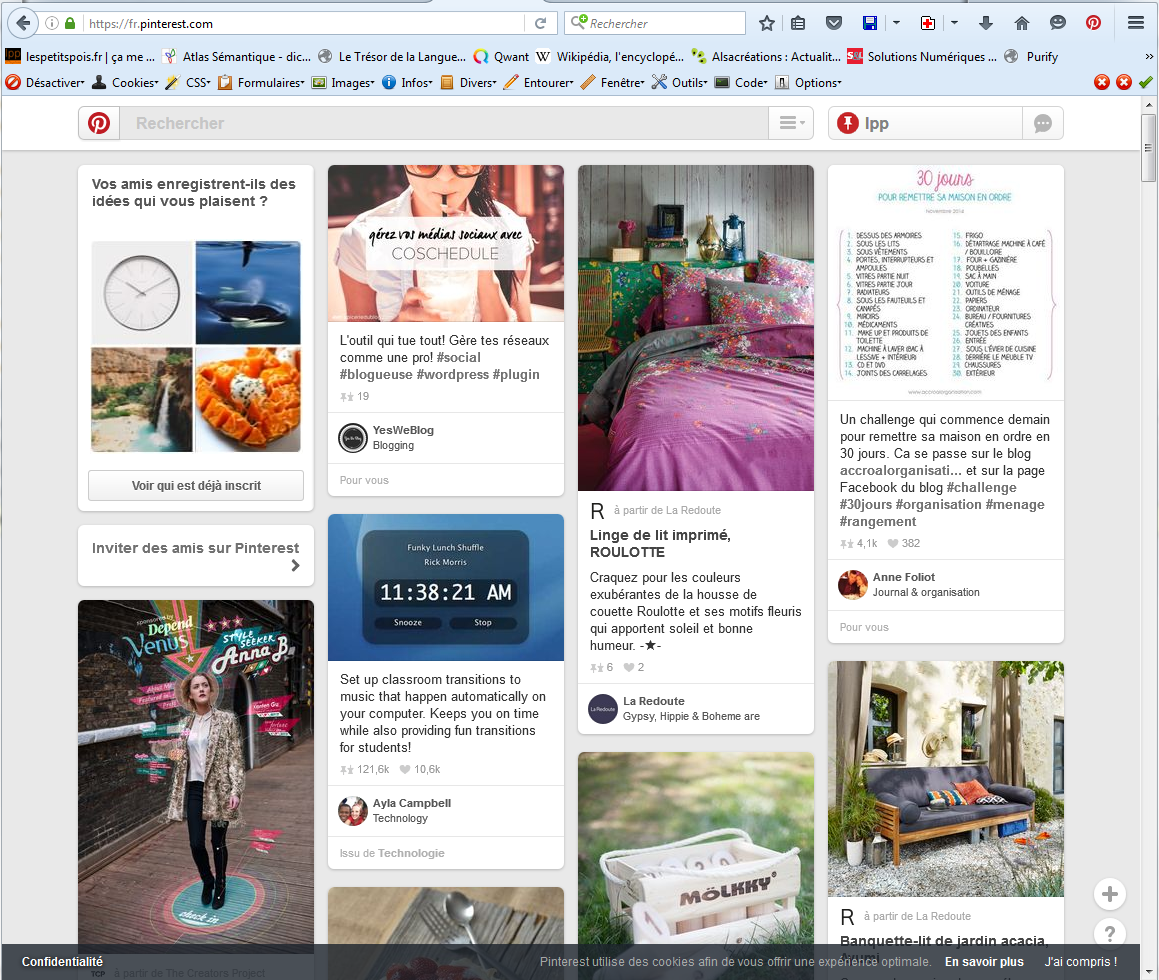Click the first red X developer toolbar icon

(x=1101, y=82)
